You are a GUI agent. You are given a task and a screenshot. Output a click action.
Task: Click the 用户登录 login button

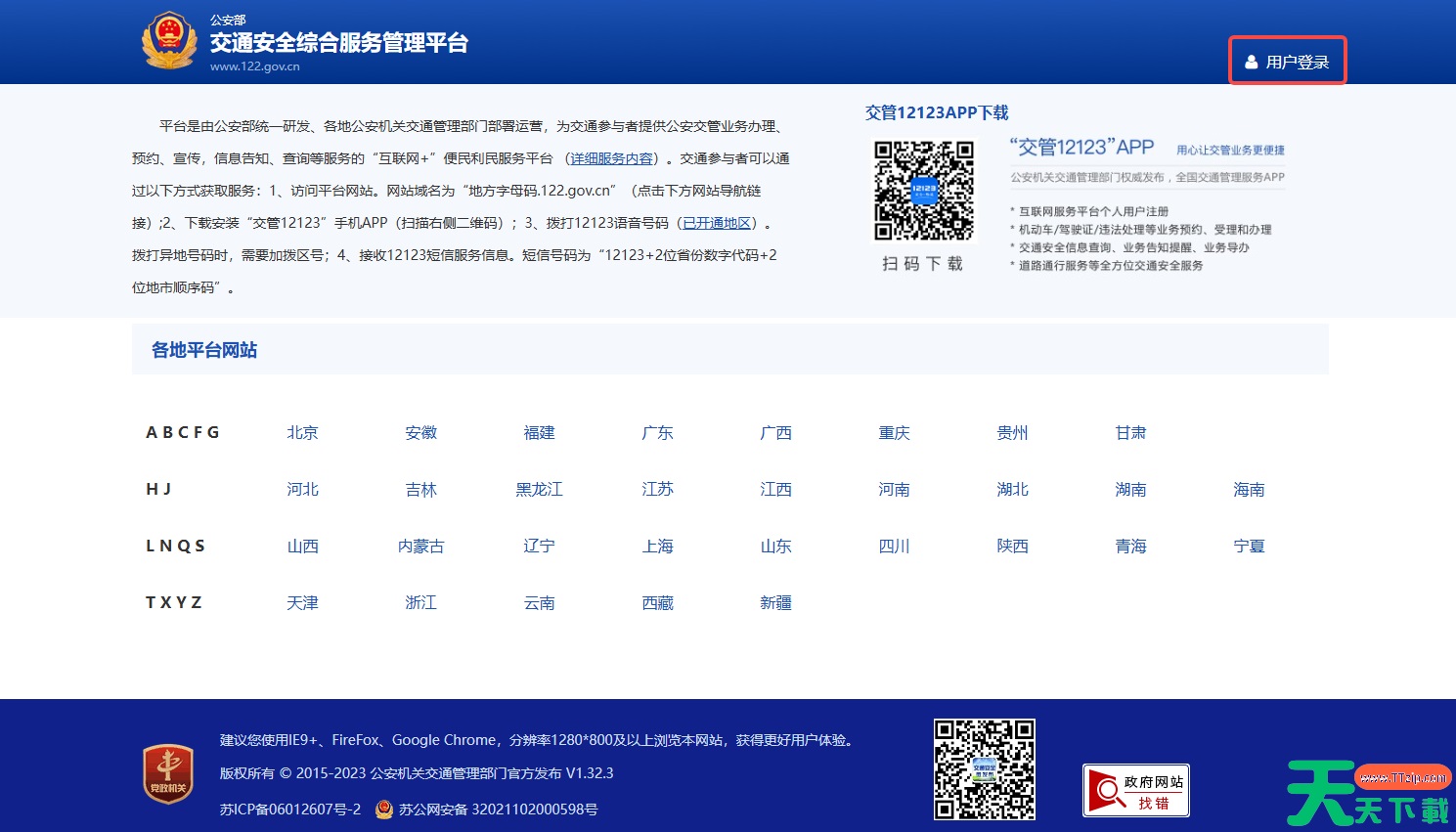[1287, 61]
